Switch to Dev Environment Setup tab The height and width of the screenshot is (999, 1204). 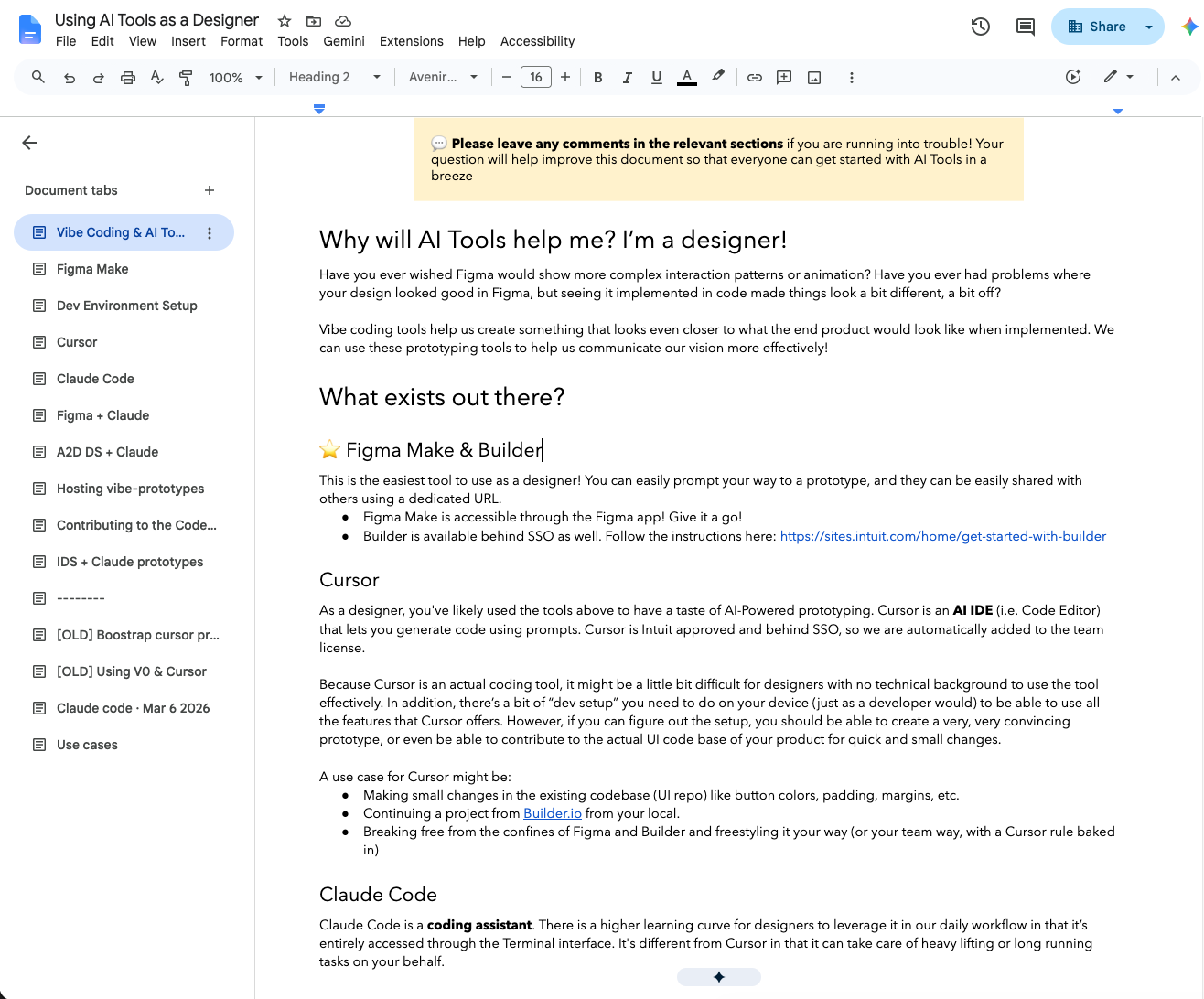(x=124, y=306)
